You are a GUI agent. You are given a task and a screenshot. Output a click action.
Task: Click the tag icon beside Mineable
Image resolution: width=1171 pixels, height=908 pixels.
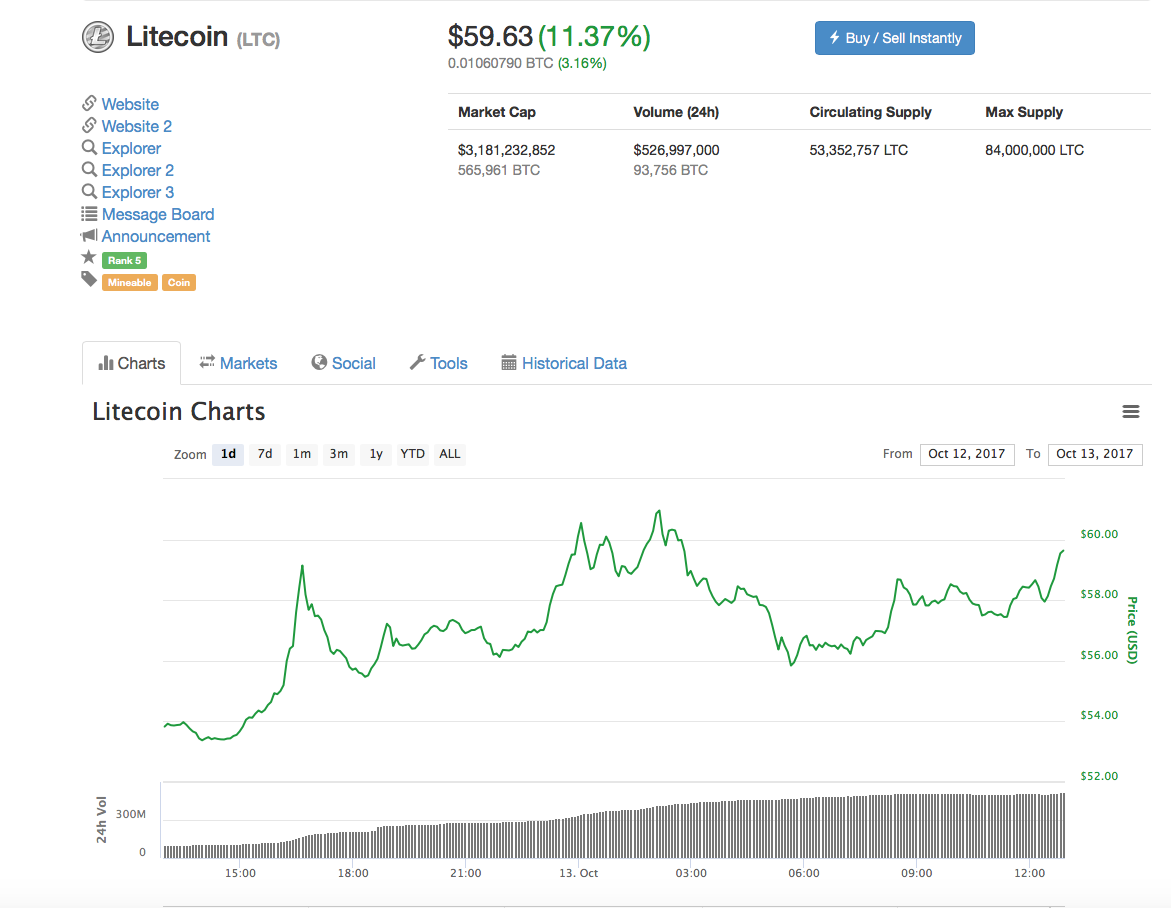tap(89, 280)
